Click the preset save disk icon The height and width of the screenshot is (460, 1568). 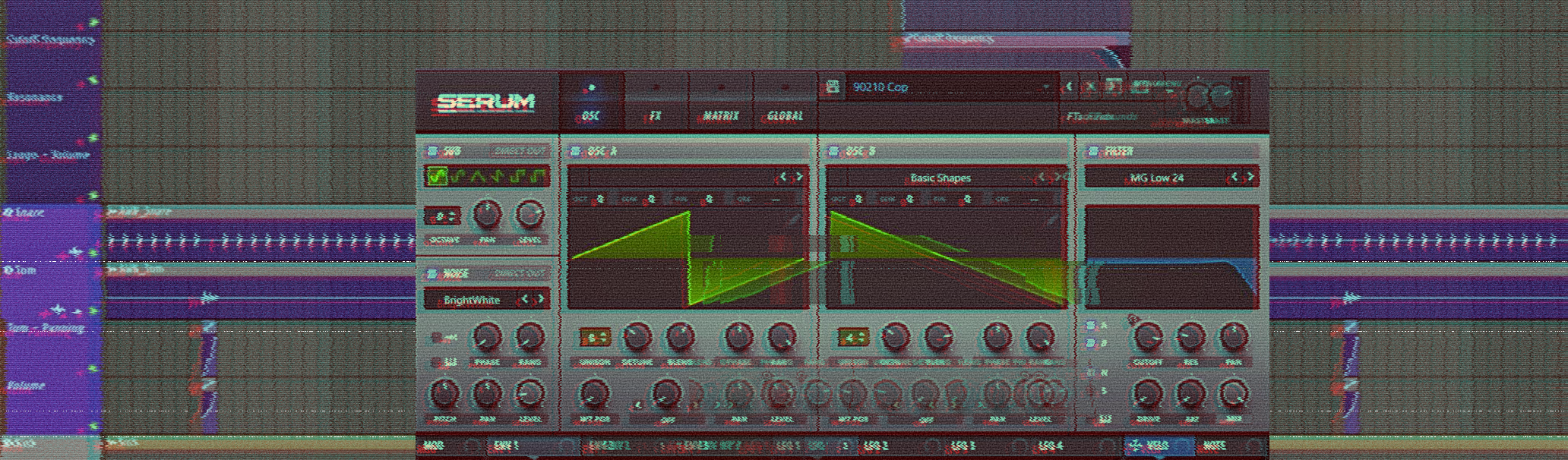point(832,87)
